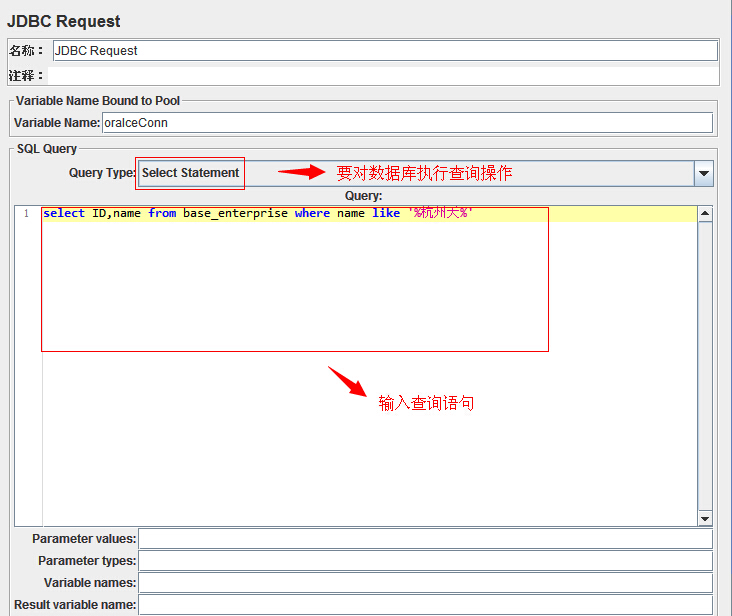
Task: Click the select keyword in SQL query
Action: 64,214
